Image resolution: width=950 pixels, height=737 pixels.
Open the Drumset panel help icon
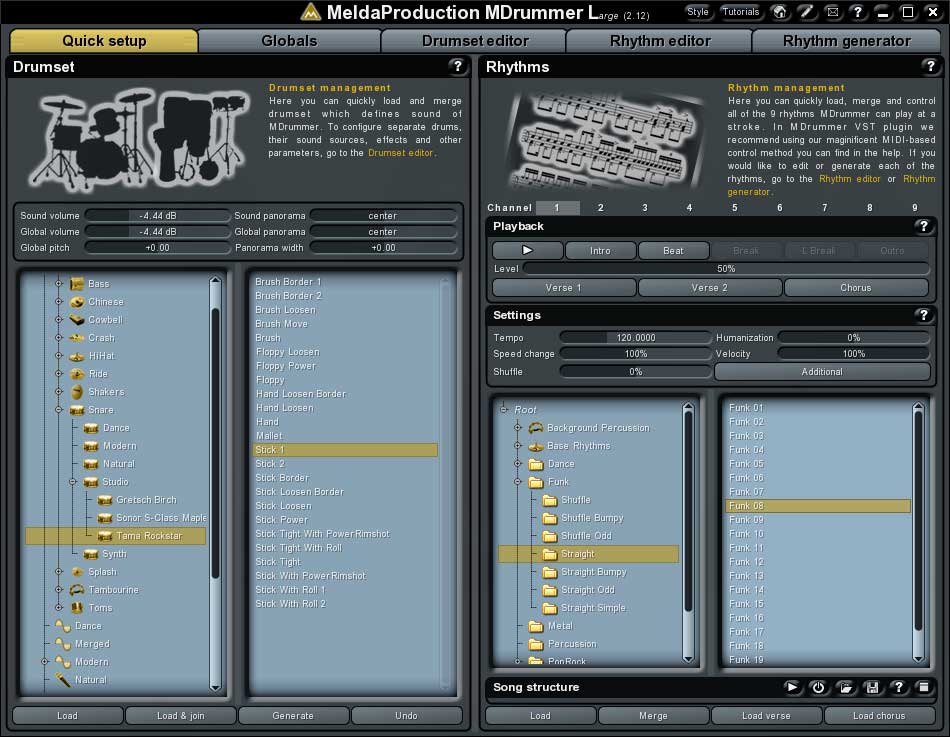(457, 66)
